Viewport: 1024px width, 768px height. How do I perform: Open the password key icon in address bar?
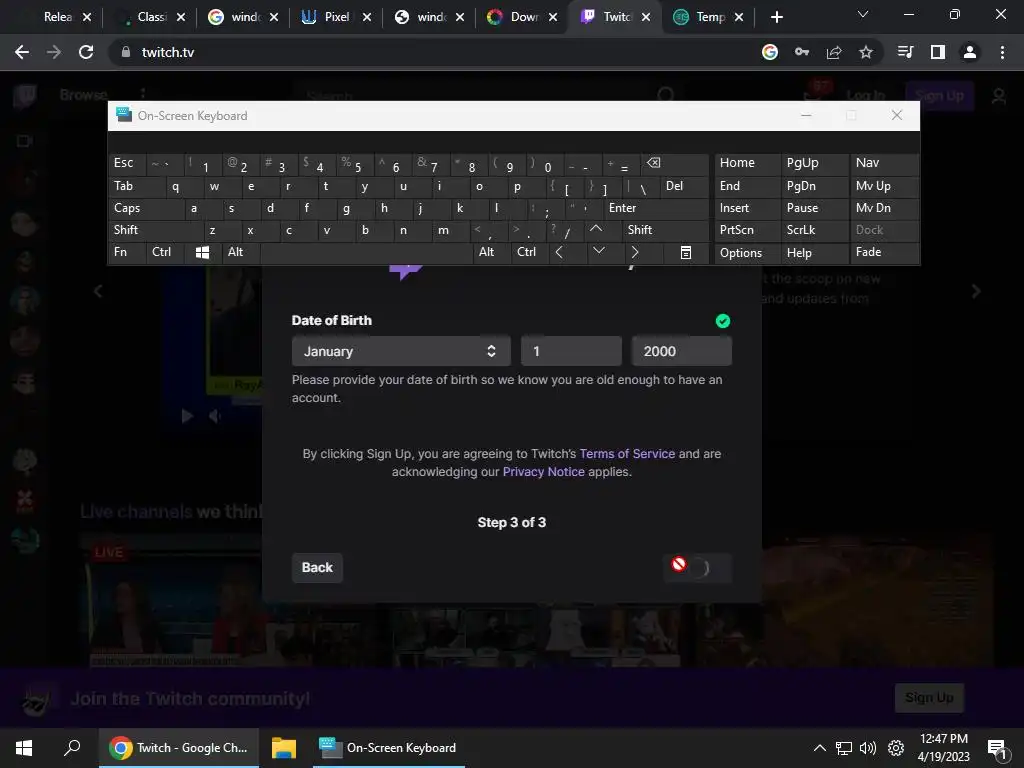802,52
